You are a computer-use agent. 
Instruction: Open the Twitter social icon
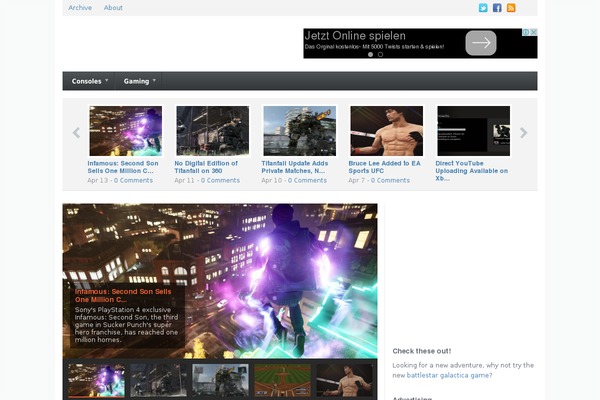tap(483, 8)
